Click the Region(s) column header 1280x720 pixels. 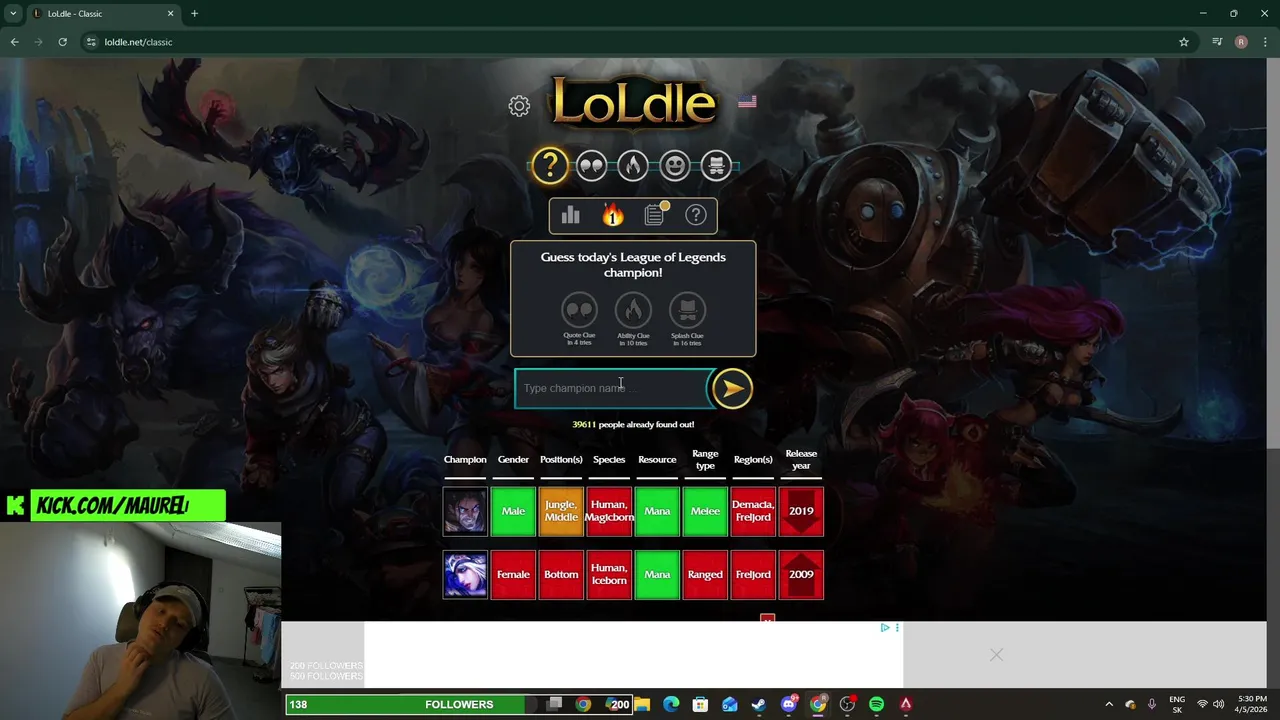pyautogui.click(x=753, y=460)
